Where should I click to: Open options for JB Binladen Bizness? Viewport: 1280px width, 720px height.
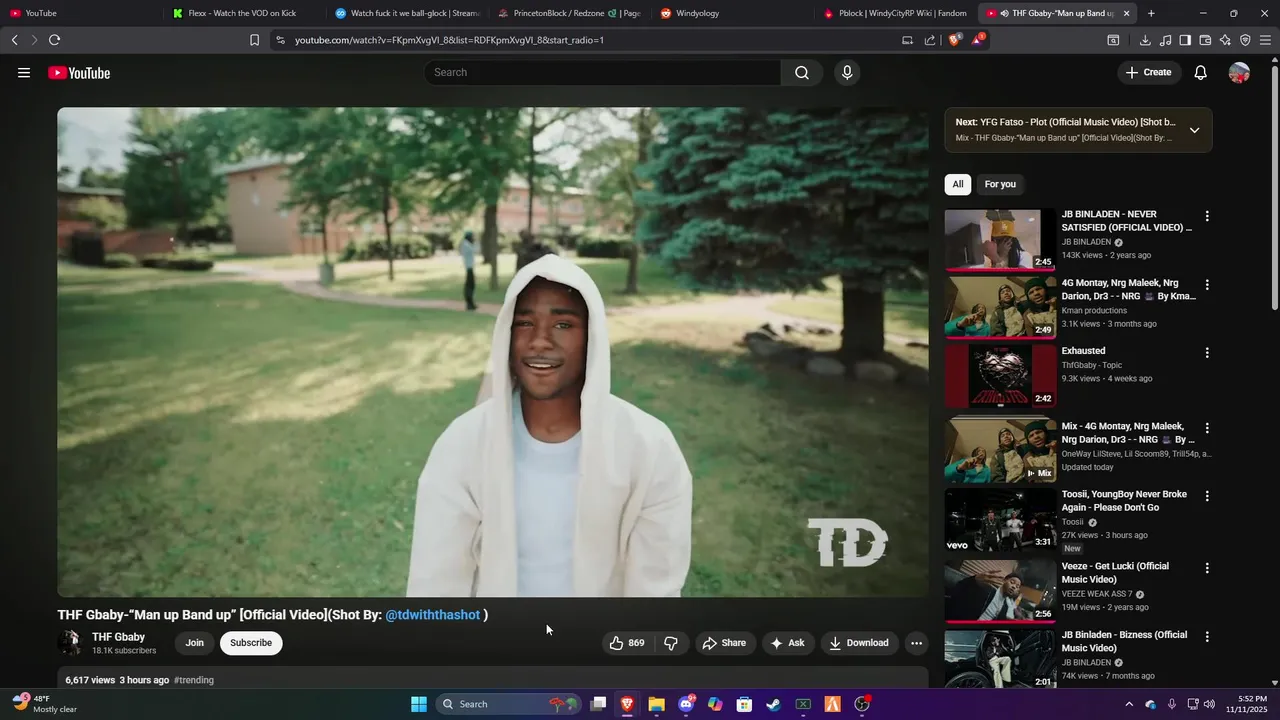click(1207, 637)
